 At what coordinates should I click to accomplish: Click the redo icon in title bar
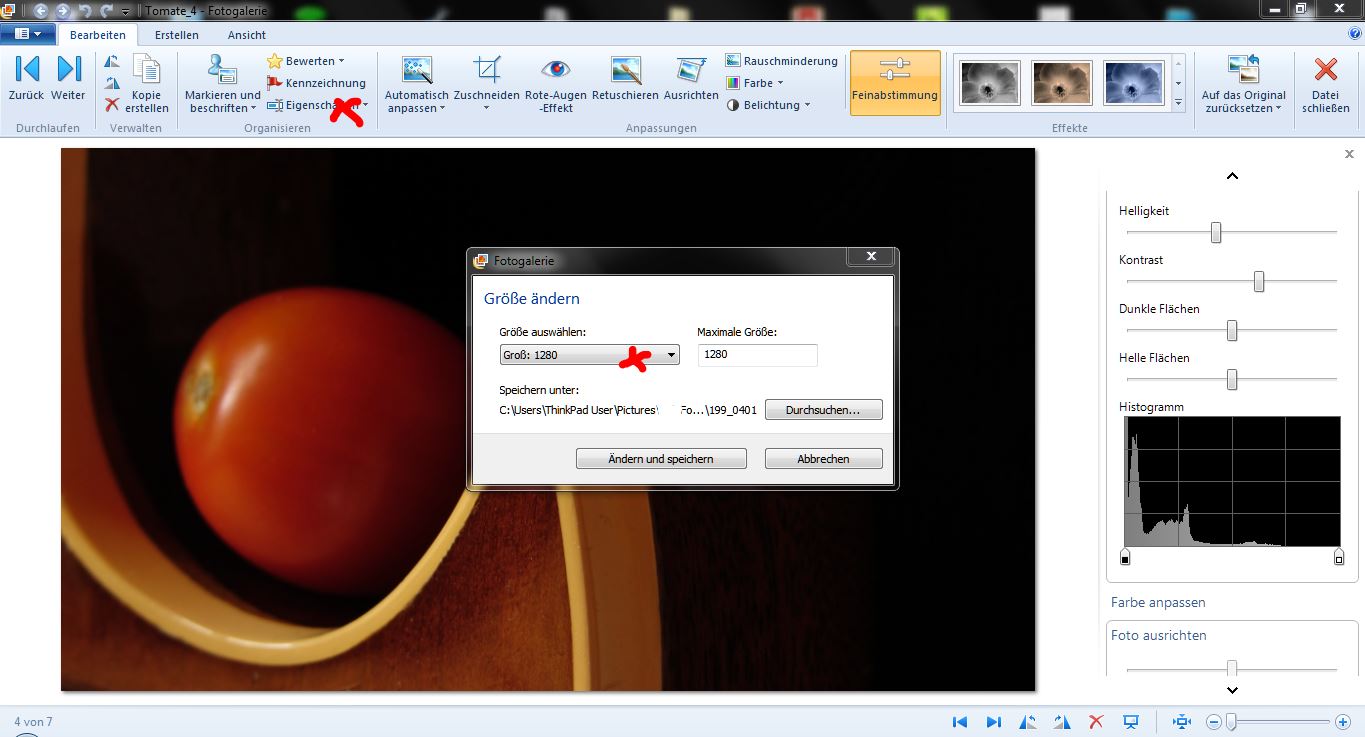[x=106, y=11]
